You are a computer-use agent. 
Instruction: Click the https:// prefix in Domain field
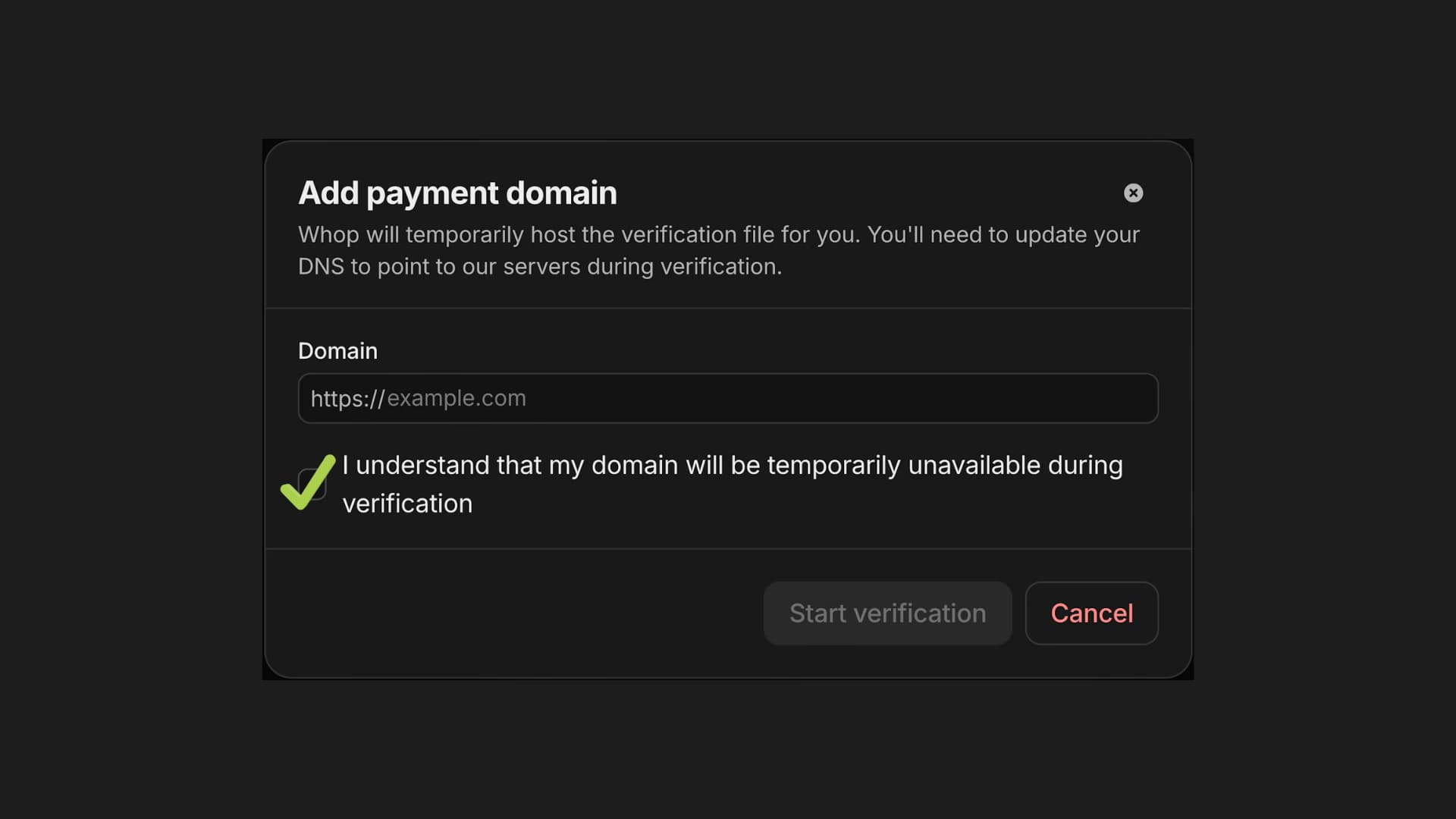[347, 399]
